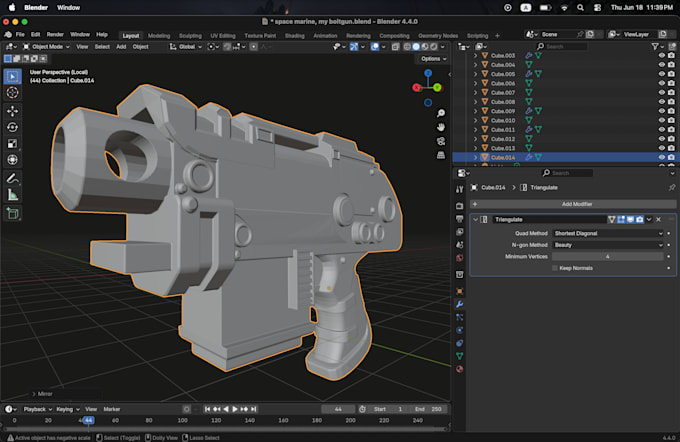Toggle snapping magnet in header
The image size is (680, 442).
click(x=227, y=47)
